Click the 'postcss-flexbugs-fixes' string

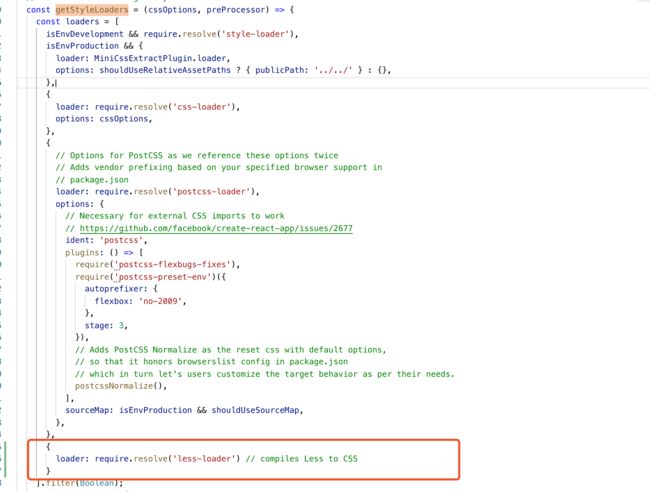pos(172,264)
